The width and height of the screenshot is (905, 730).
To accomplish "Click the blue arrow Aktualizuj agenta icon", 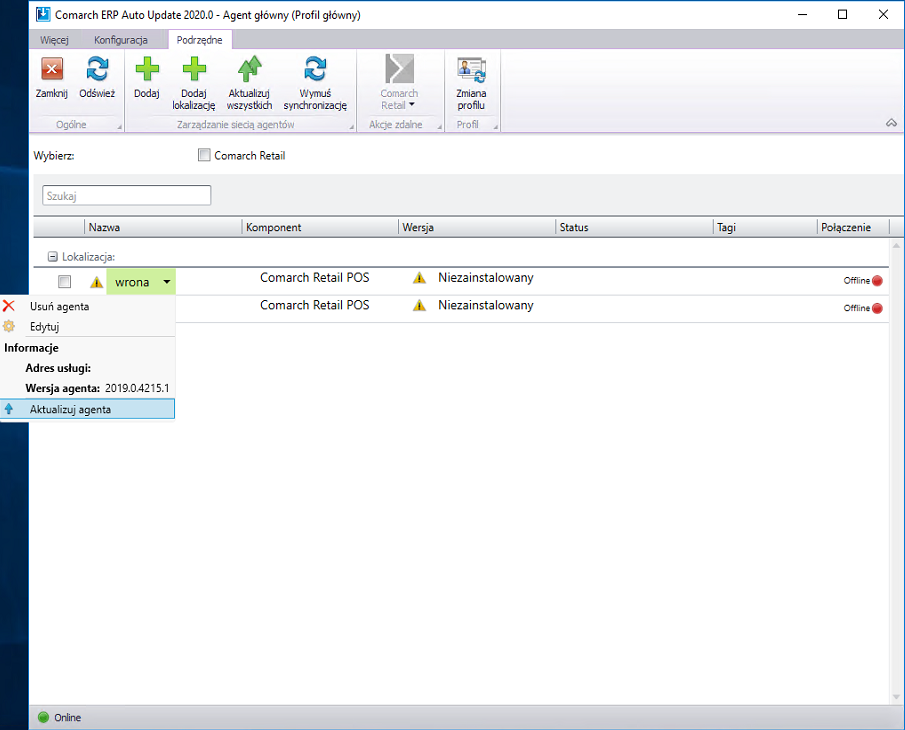I will (9, 409).
